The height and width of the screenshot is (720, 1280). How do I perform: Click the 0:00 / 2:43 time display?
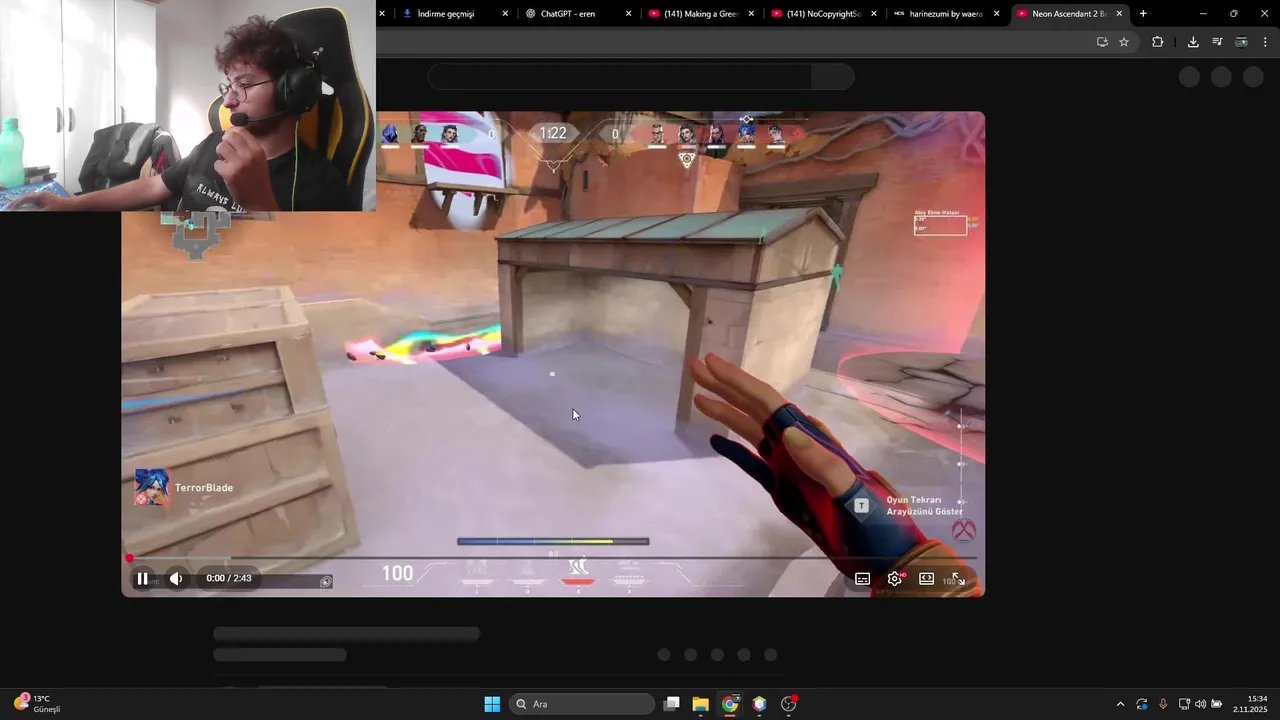pos(229,578)
